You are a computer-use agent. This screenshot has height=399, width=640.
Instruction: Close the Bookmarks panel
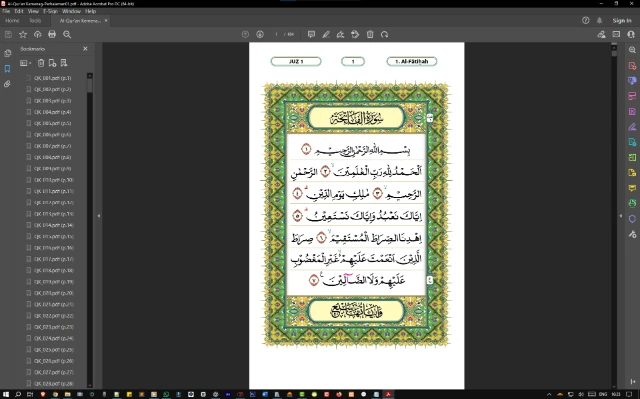click(85, 49)
